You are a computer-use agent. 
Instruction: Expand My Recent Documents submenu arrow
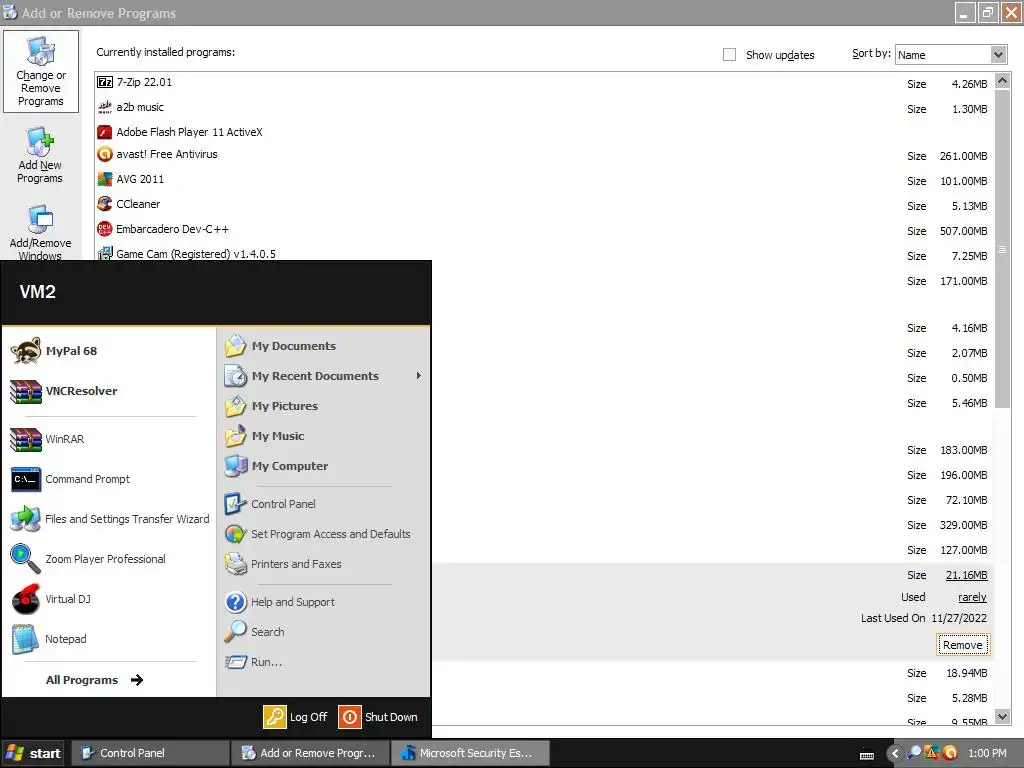tap(419, 376)
